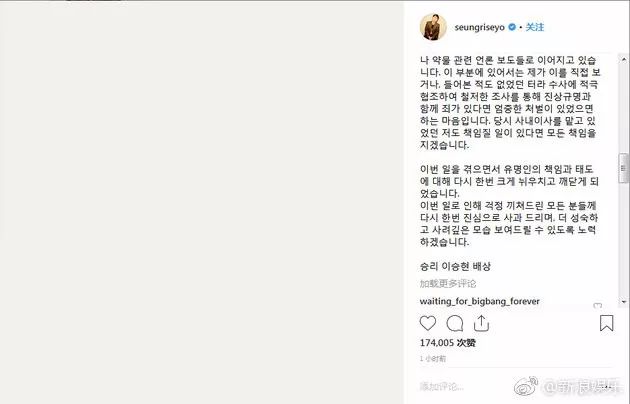Visit waiting_for_bigbang_forever's profile
Viewport: 630px width, 404px height.
479,301
